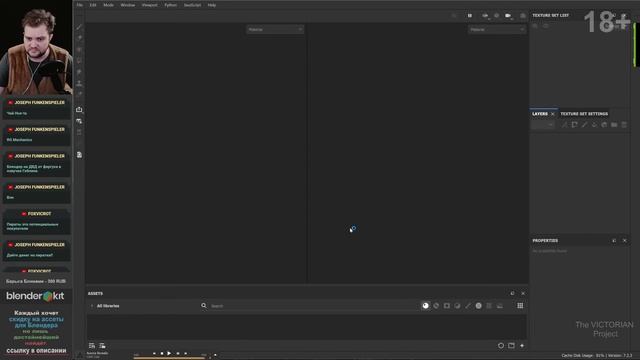640x360 pixels.
Task: Select the Polygon Fill tool
Action: click(x=79, y=61)
